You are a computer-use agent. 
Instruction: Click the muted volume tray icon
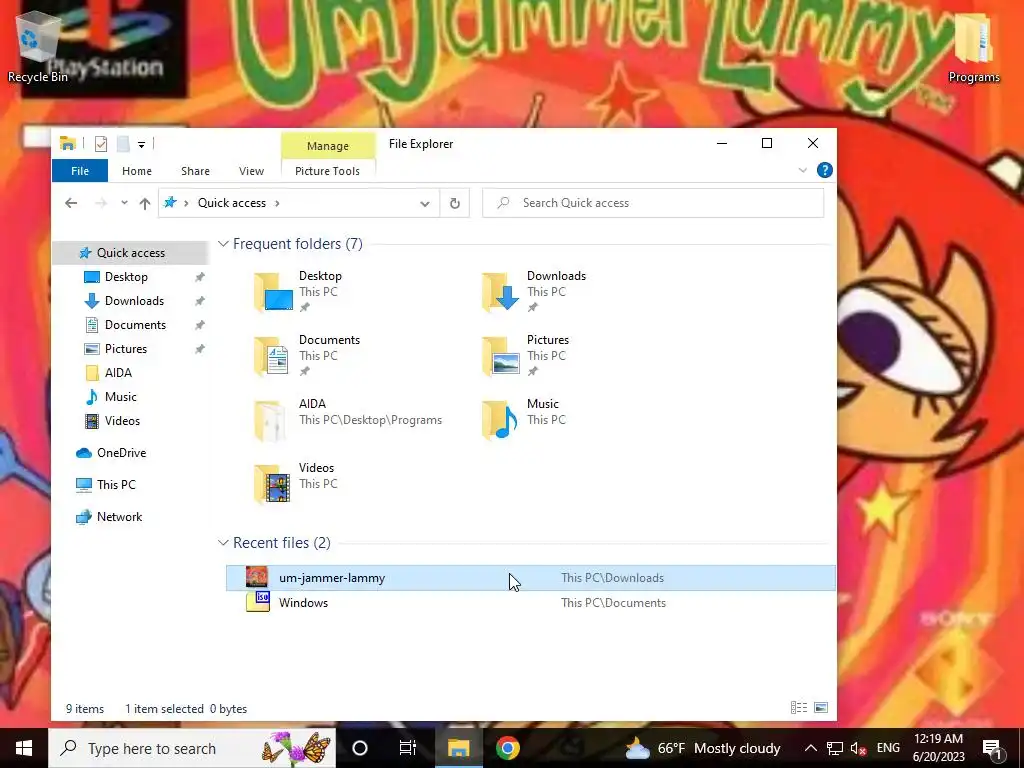pyautogui.click(x=859, y=748)
